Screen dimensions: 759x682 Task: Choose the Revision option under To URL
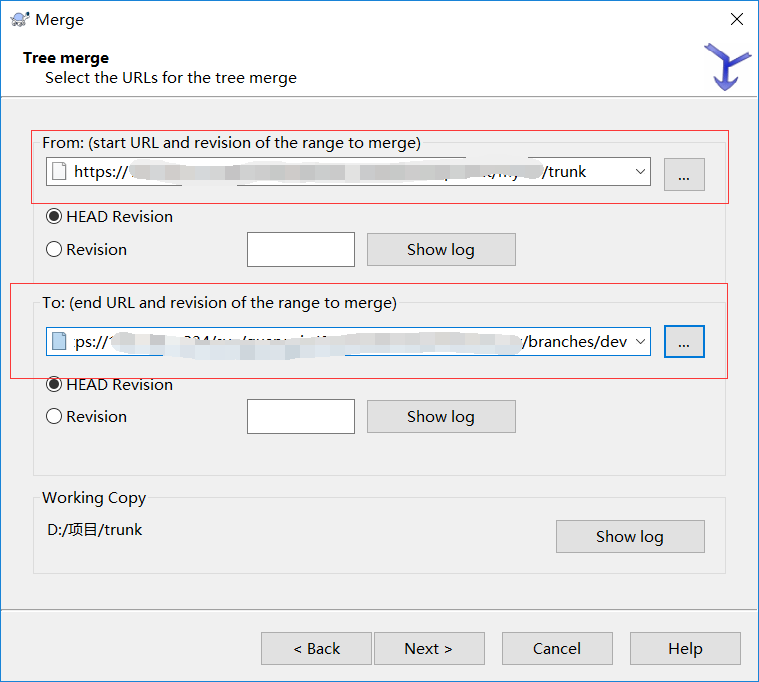54,416
